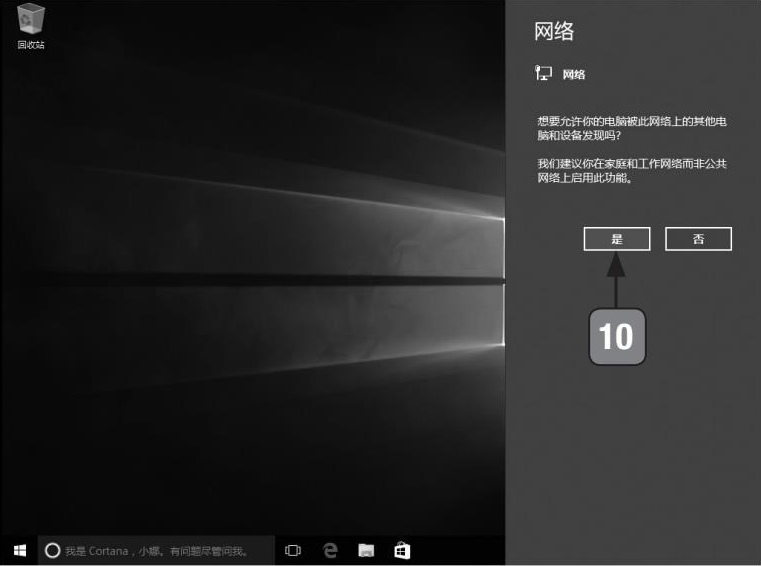Open the Windows Store taskbar icon
761x566 pixels.
coord(402,550)
